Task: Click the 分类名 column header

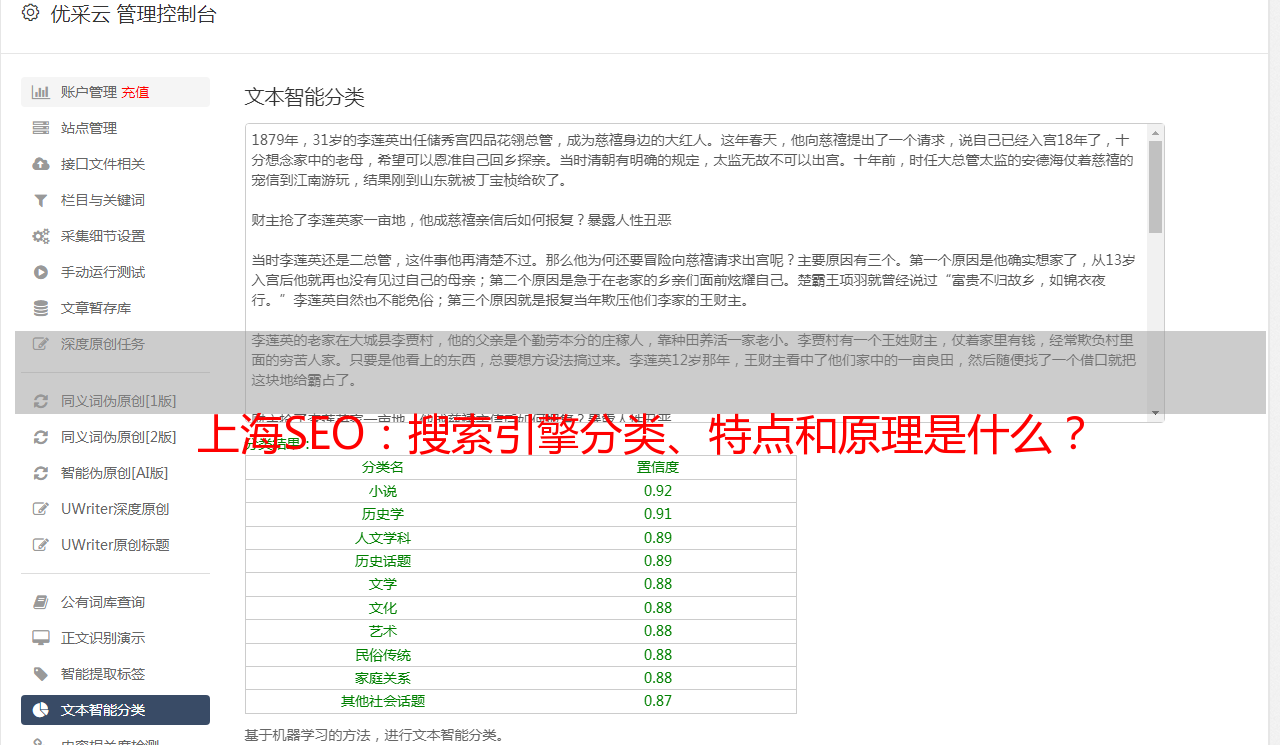Action: click(383, 467)
